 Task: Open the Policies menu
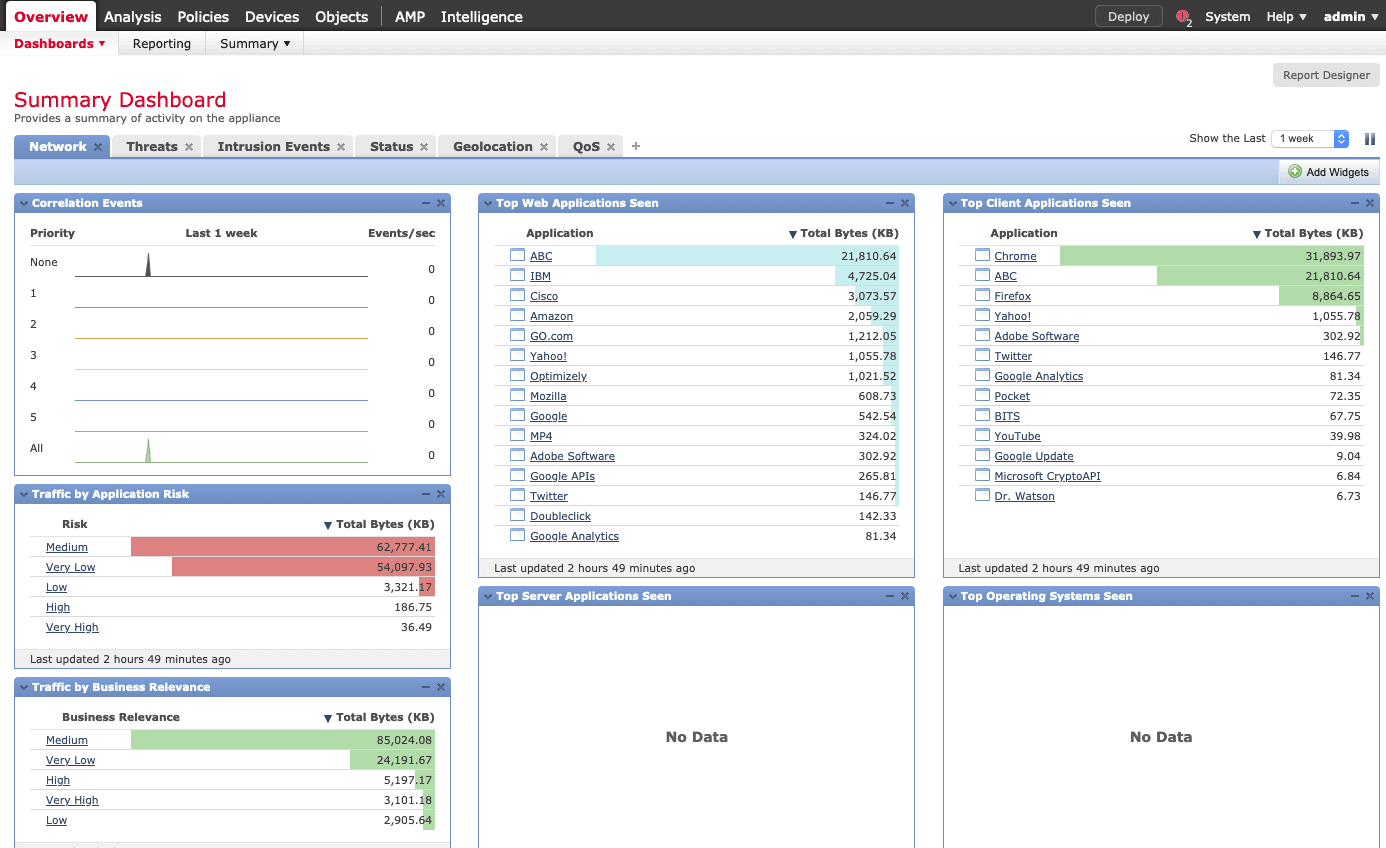click(203, 17)
